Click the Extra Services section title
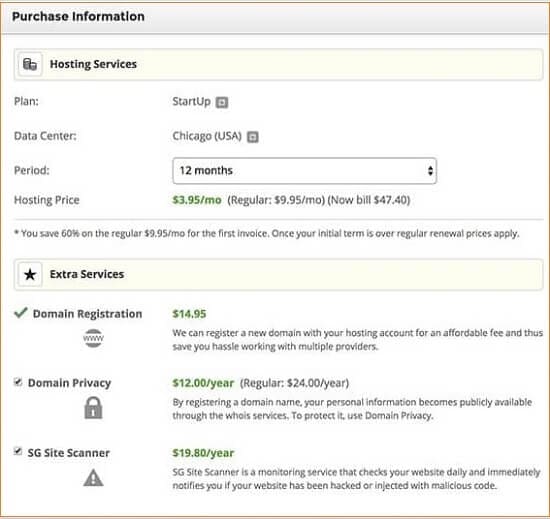This screenshot has height=519, width=550. pos(87,274)
